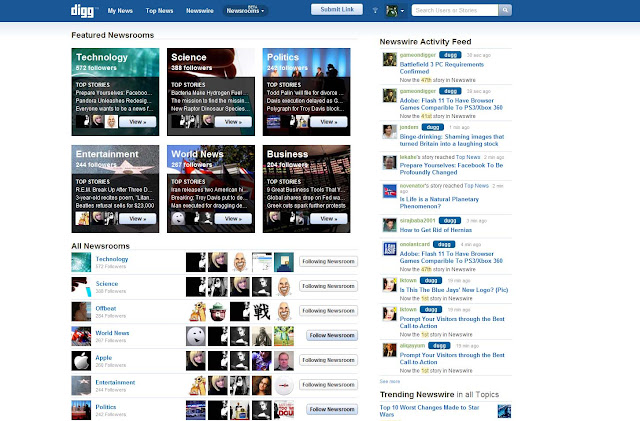The height and width of the screenshot is (421, 640).
Task: Toggle Following Newsroom for Technology
Action: click(x=328, y=261)
